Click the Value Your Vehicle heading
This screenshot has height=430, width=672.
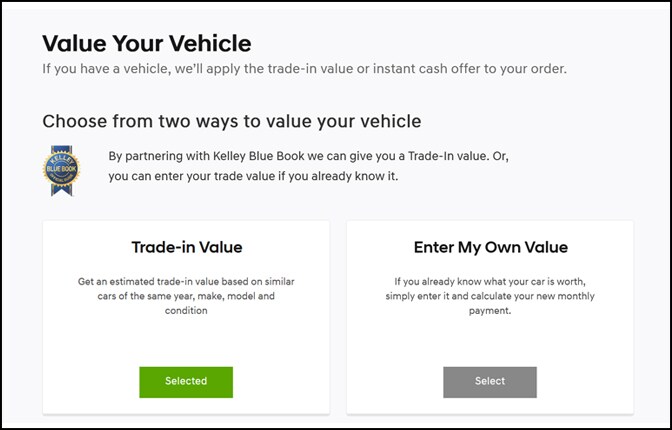pos(147,43)
